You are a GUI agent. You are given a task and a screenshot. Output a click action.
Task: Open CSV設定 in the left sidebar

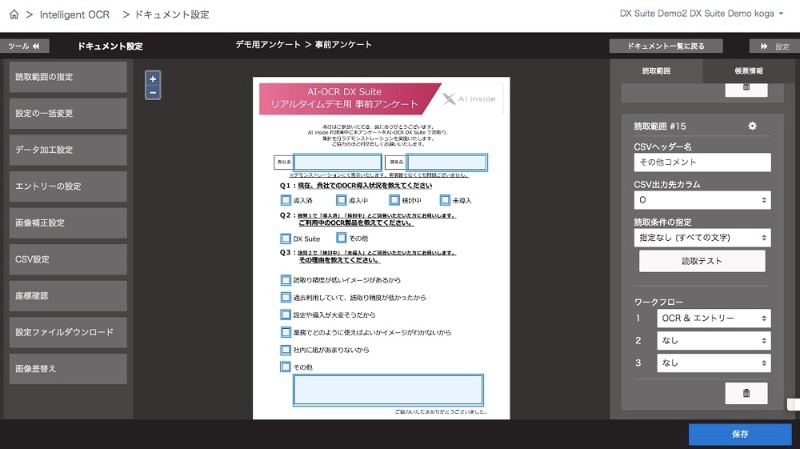(x=69, y=259)
